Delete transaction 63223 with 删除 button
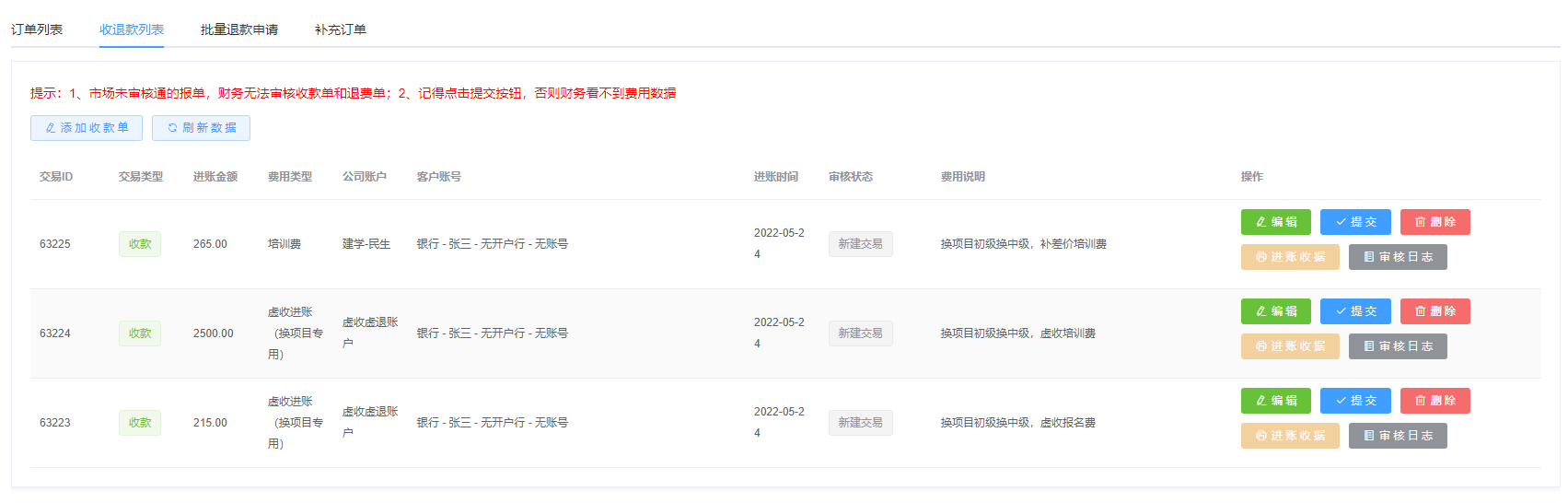1568x503 pixels. coord(1434,401)
